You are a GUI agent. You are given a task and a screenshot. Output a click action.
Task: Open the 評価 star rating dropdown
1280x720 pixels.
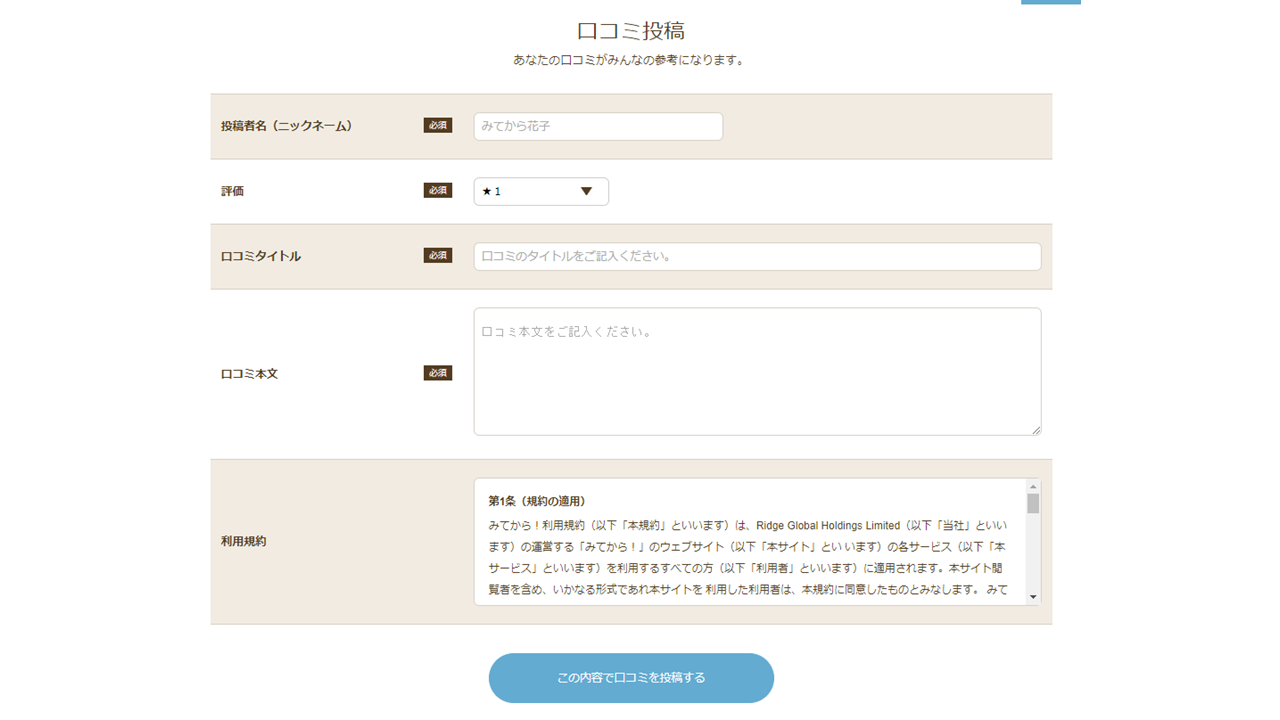click(541, 191)
